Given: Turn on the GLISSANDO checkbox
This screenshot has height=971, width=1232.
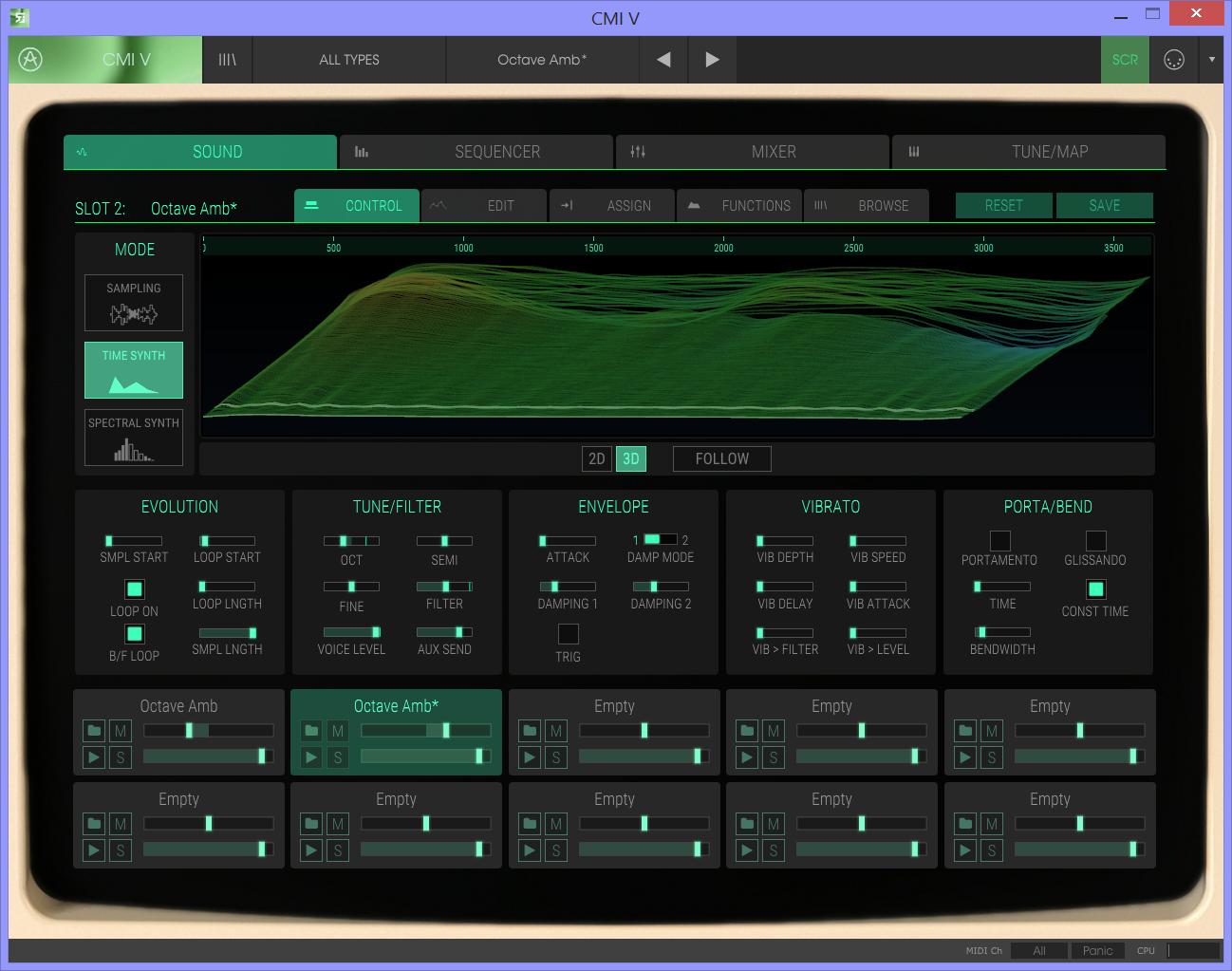Looking at the screenshot, I should [x=1095, y=540].
